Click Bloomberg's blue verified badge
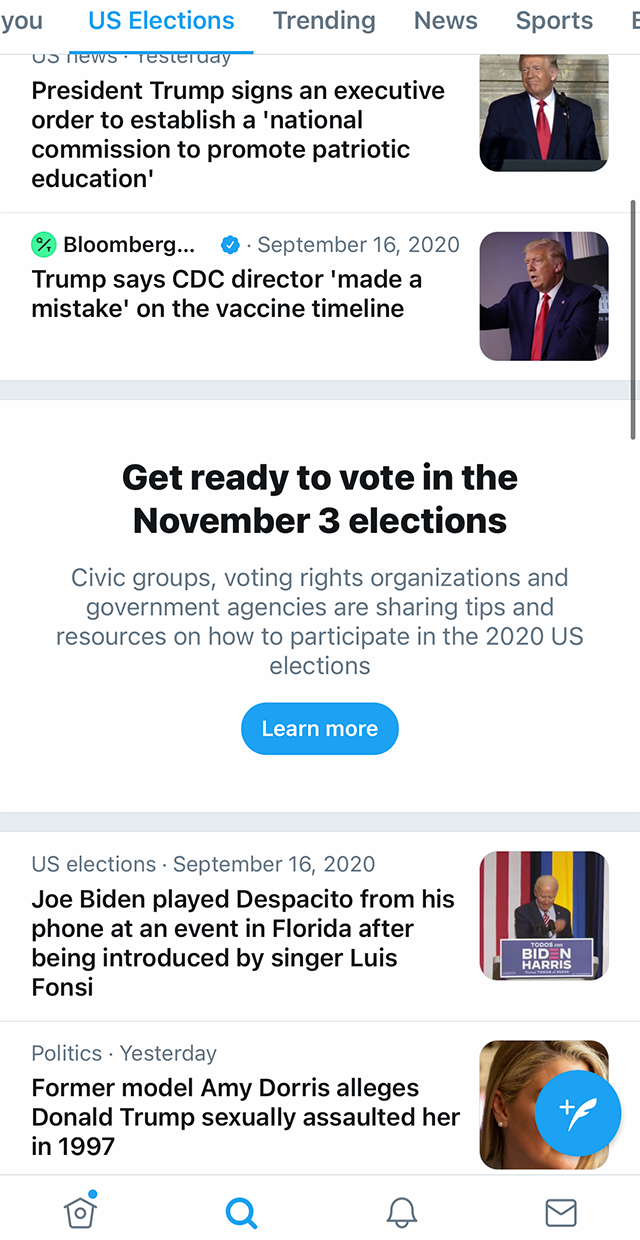Image resolution: width=640 pixels, height=1240 pixels. 230,244
